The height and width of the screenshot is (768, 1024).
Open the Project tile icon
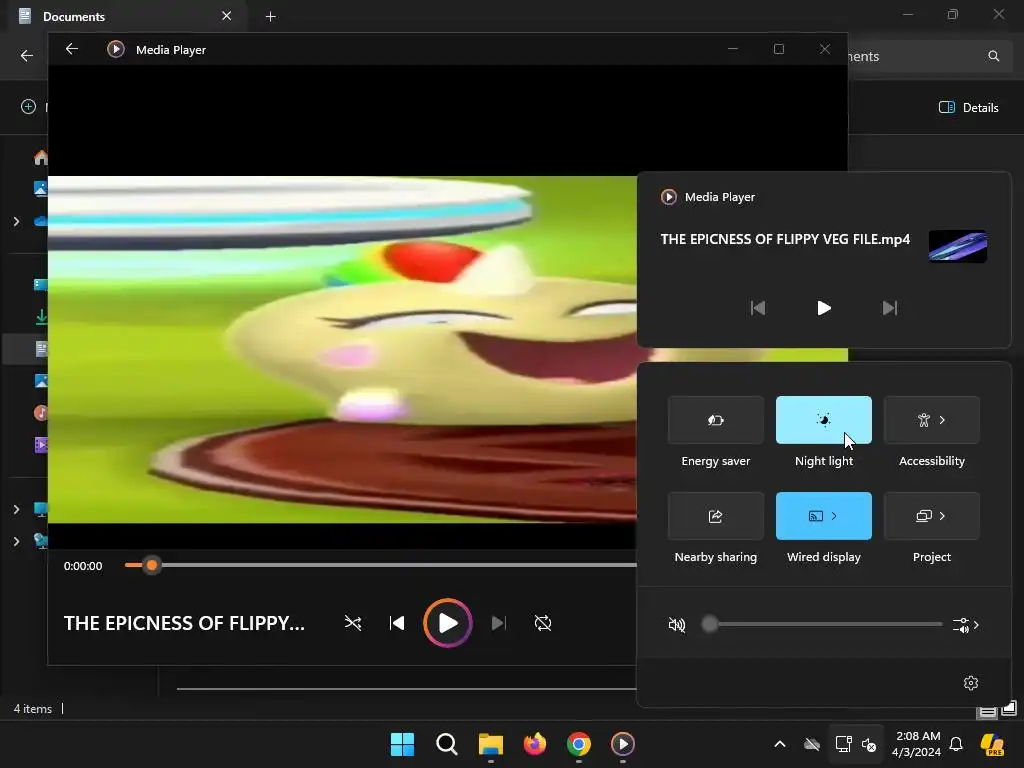pyautogui.click(x=923, y=516)
